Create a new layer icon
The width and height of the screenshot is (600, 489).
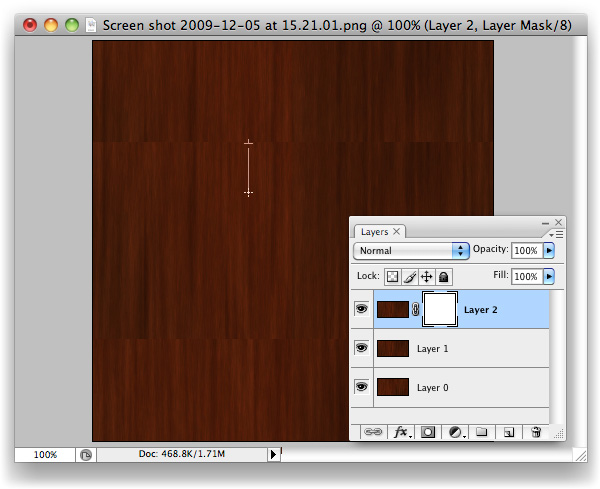(508, 432)
